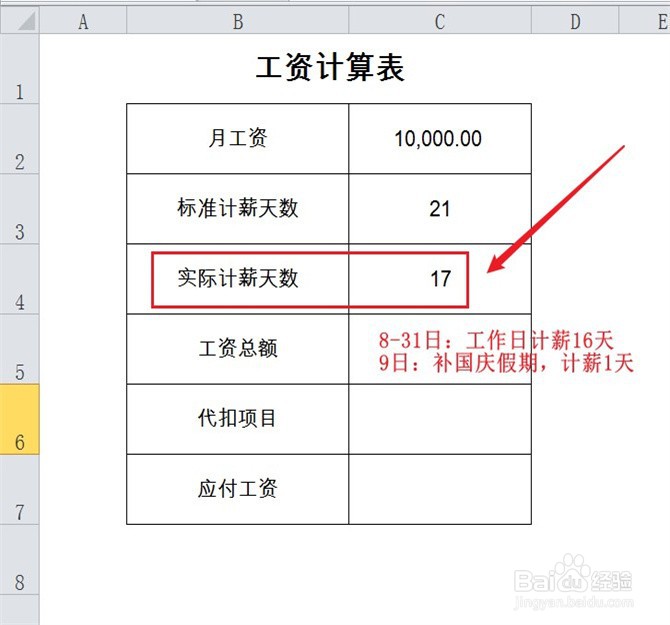Select row 7 header

tap(20, 490)
